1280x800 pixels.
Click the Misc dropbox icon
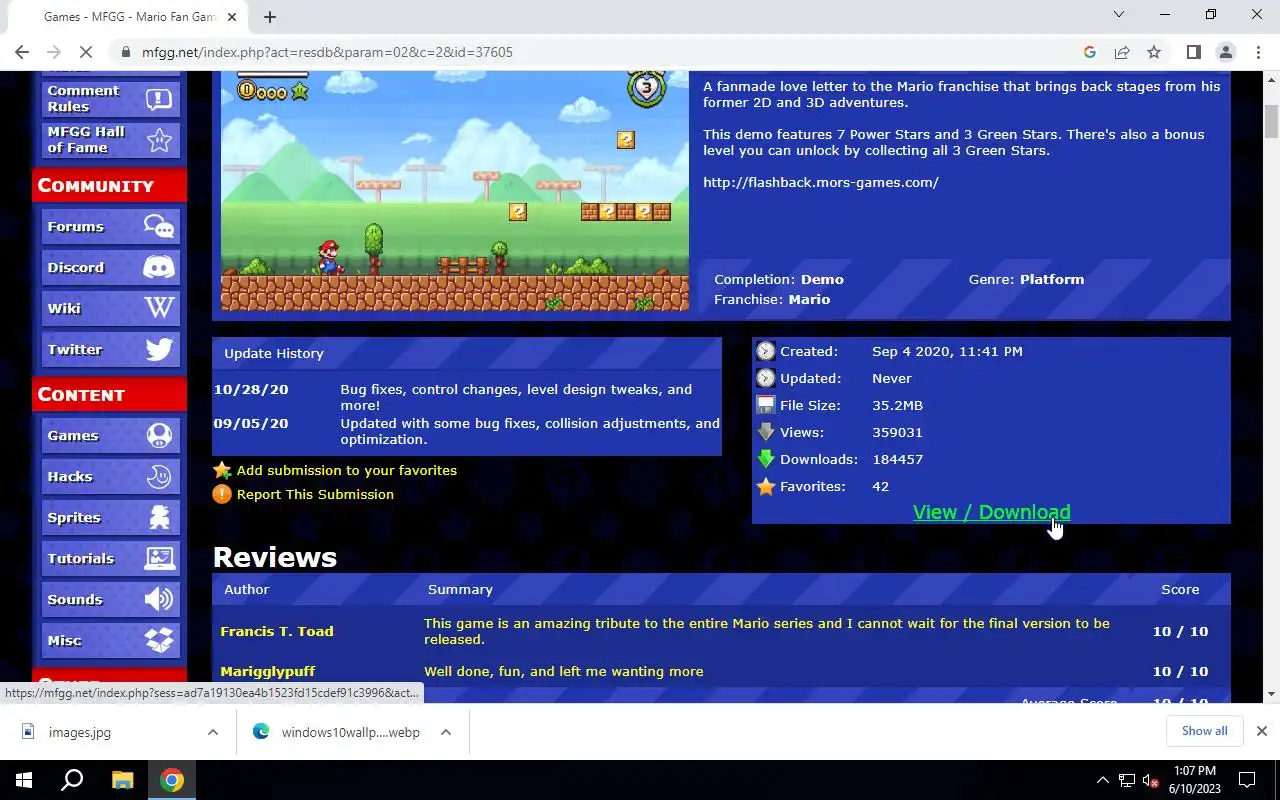[x=158, y=641]
